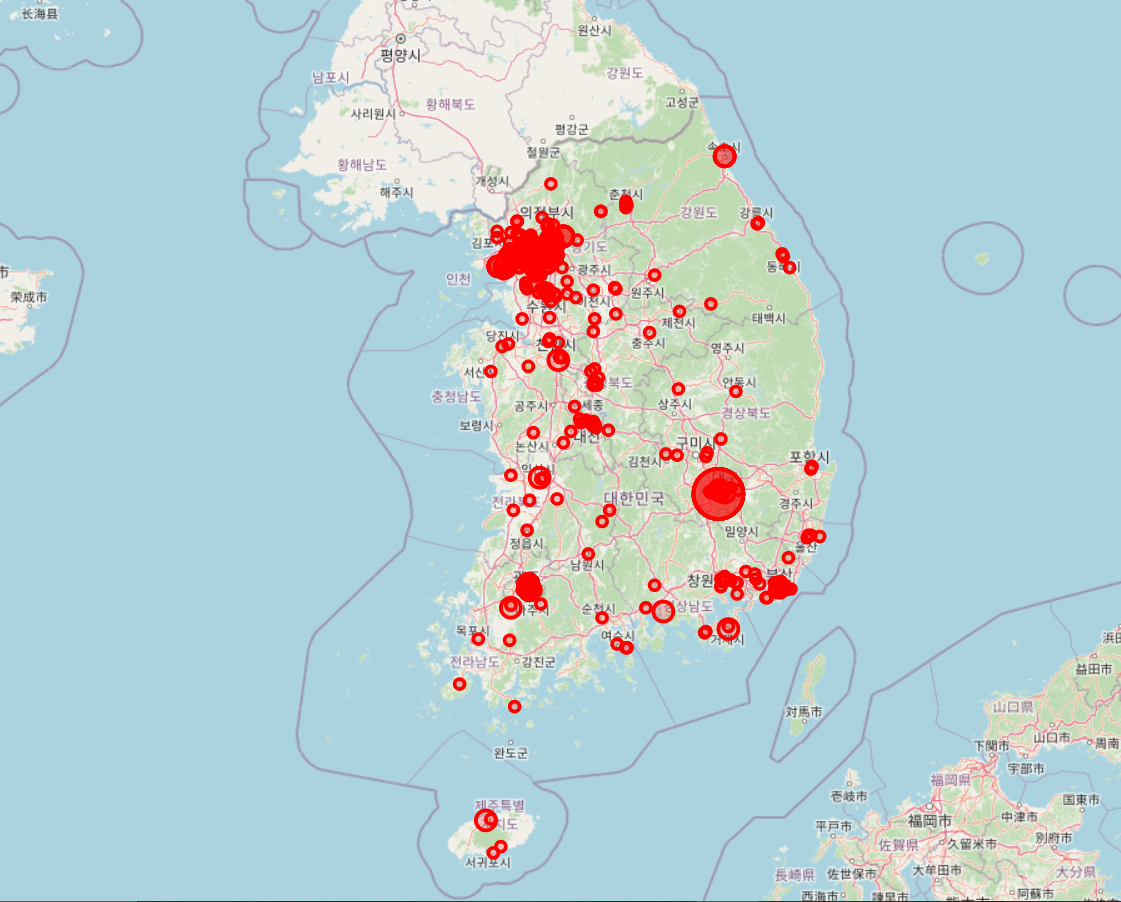Click the red marker next to the 서산 label

(x=490, y=371)
